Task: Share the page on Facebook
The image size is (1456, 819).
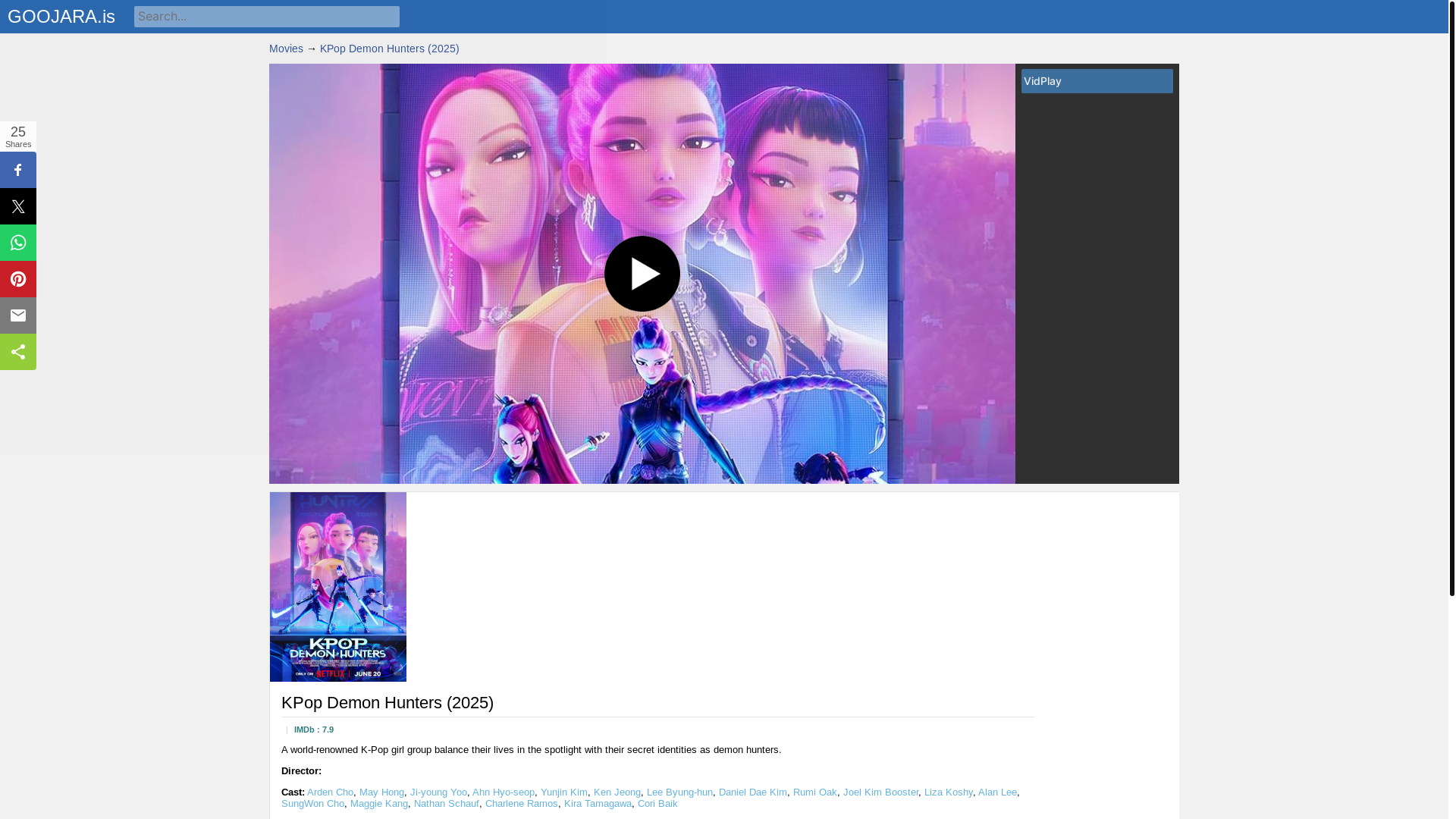Action: point(18,170)
